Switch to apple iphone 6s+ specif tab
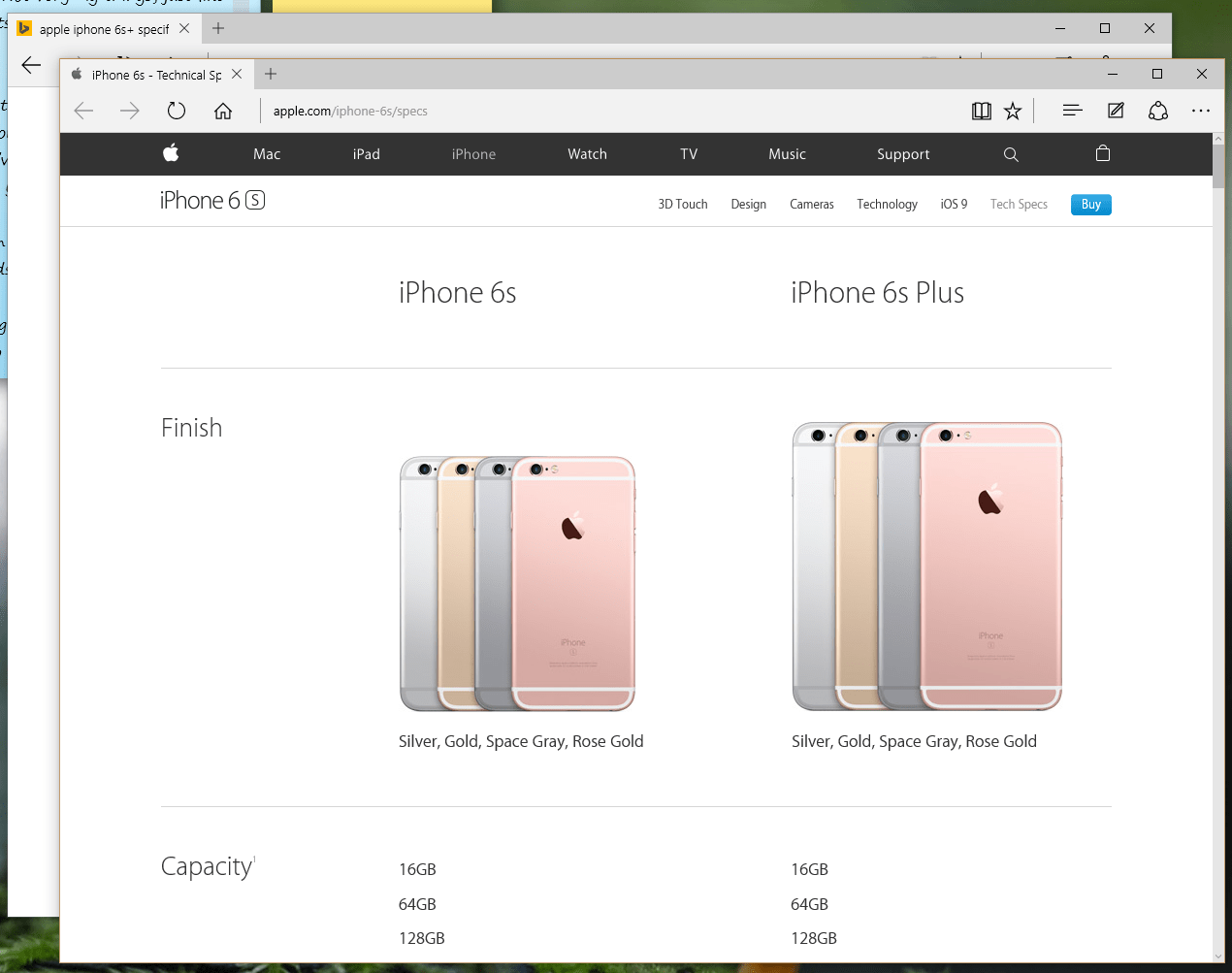Image resolution: width=1232 pixels, height=973 pixels. pyautogui.click(x=105, y=29)
